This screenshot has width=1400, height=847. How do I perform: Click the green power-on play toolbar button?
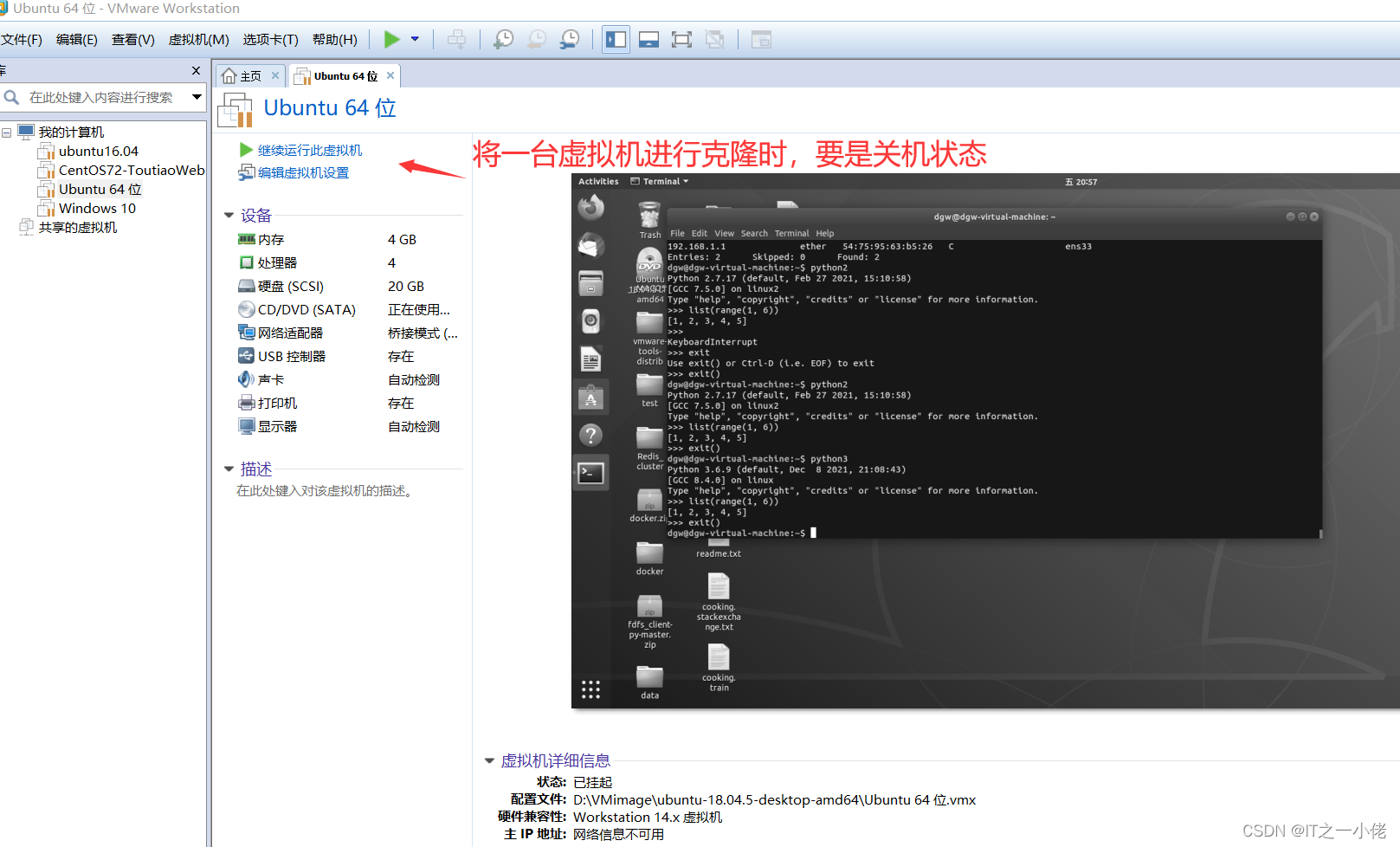point(392,39)
